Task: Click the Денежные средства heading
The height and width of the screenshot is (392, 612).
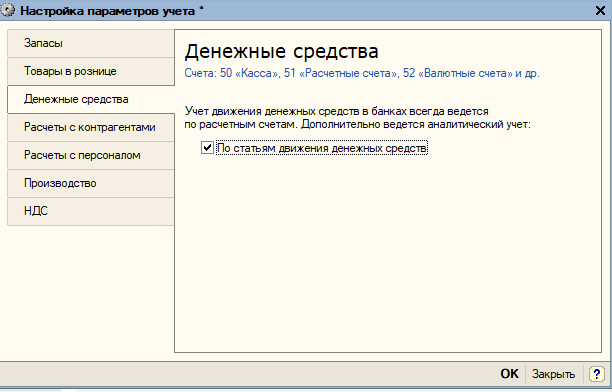Action: pyautogui.click(x=281, y=52)
